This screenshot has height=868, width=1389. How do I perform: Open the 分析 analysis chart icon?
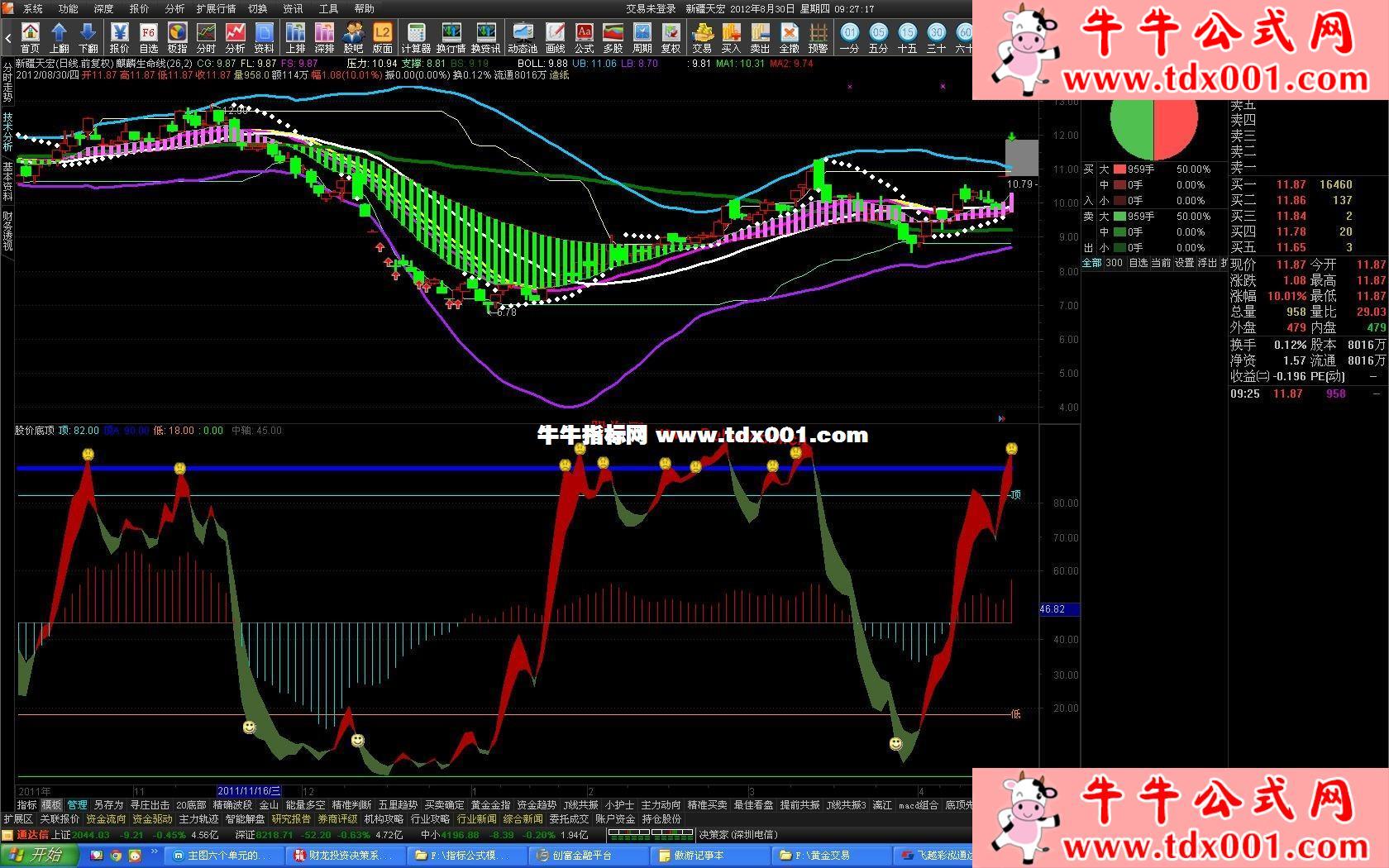(235, 38)
